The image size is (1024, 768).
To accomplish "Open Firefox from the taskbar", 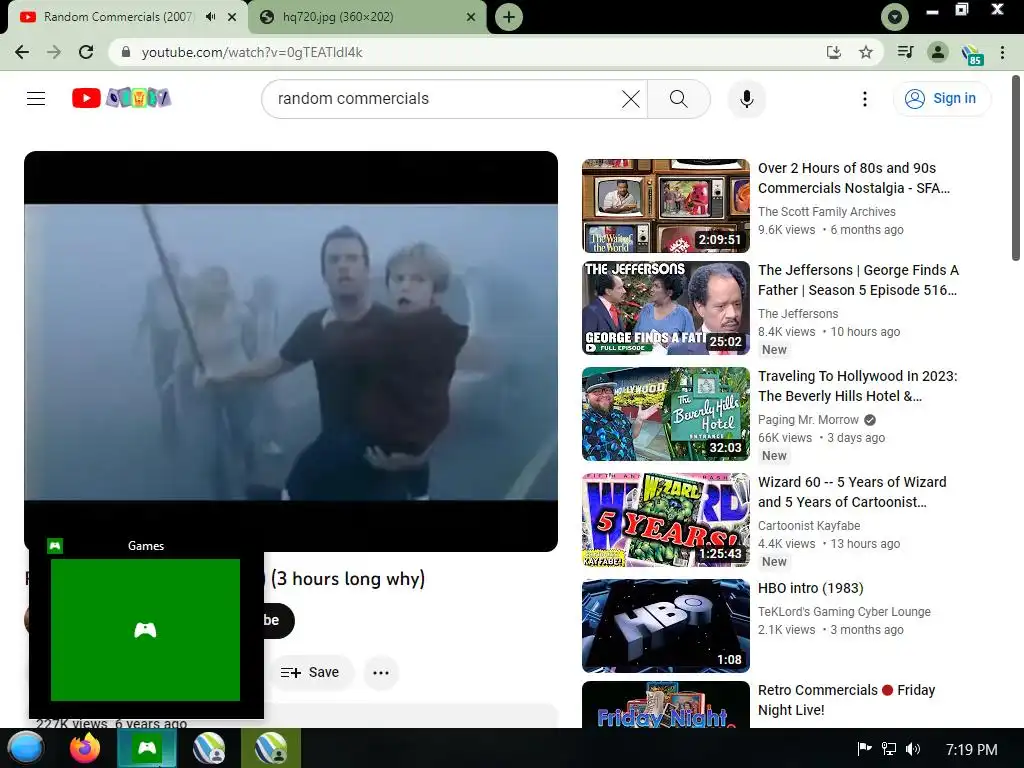I will 85,748.
